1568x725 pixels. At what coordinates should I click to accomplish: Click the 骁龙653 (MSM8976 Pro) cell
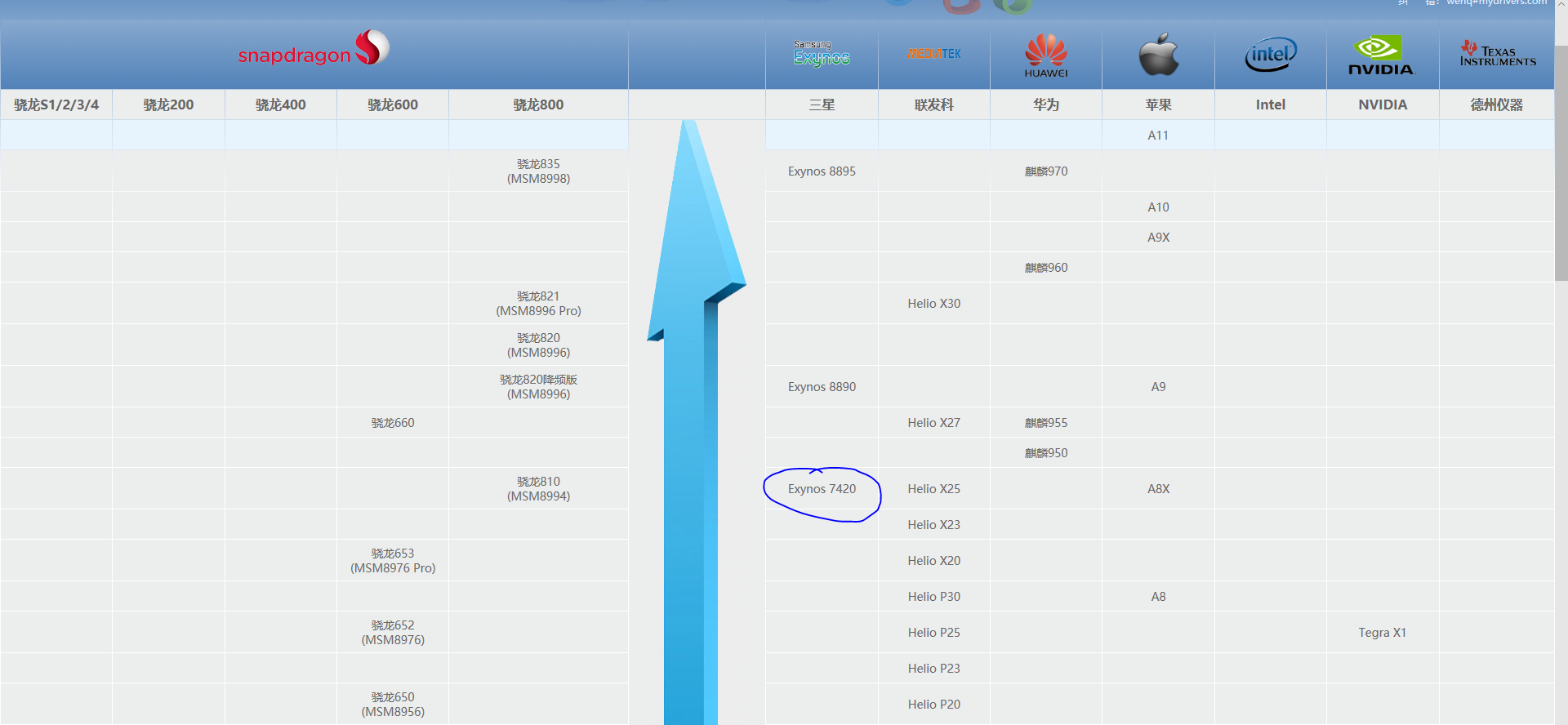(393, 561)
